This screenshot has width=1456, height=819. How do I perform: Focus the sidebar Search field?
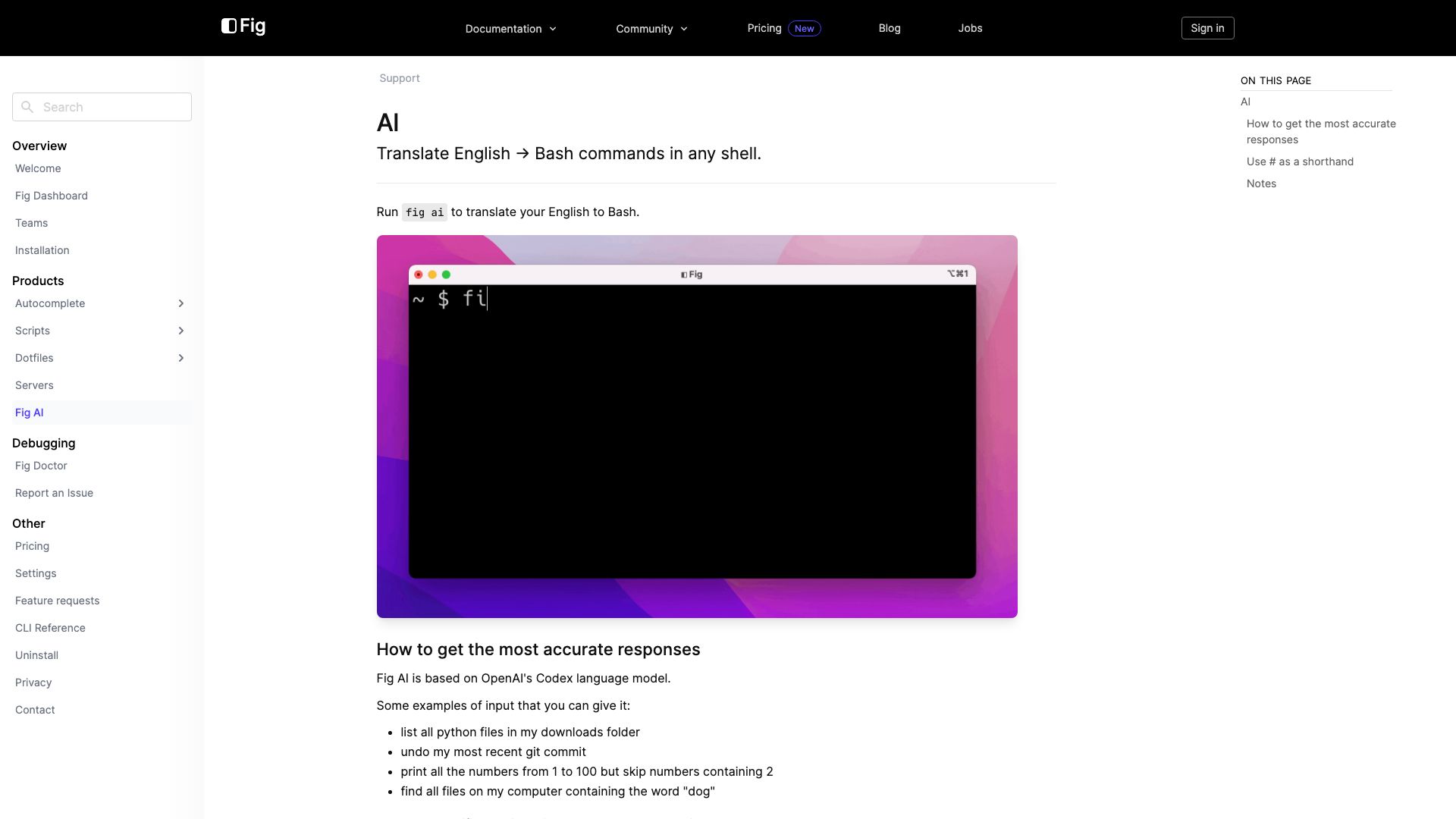102,107
